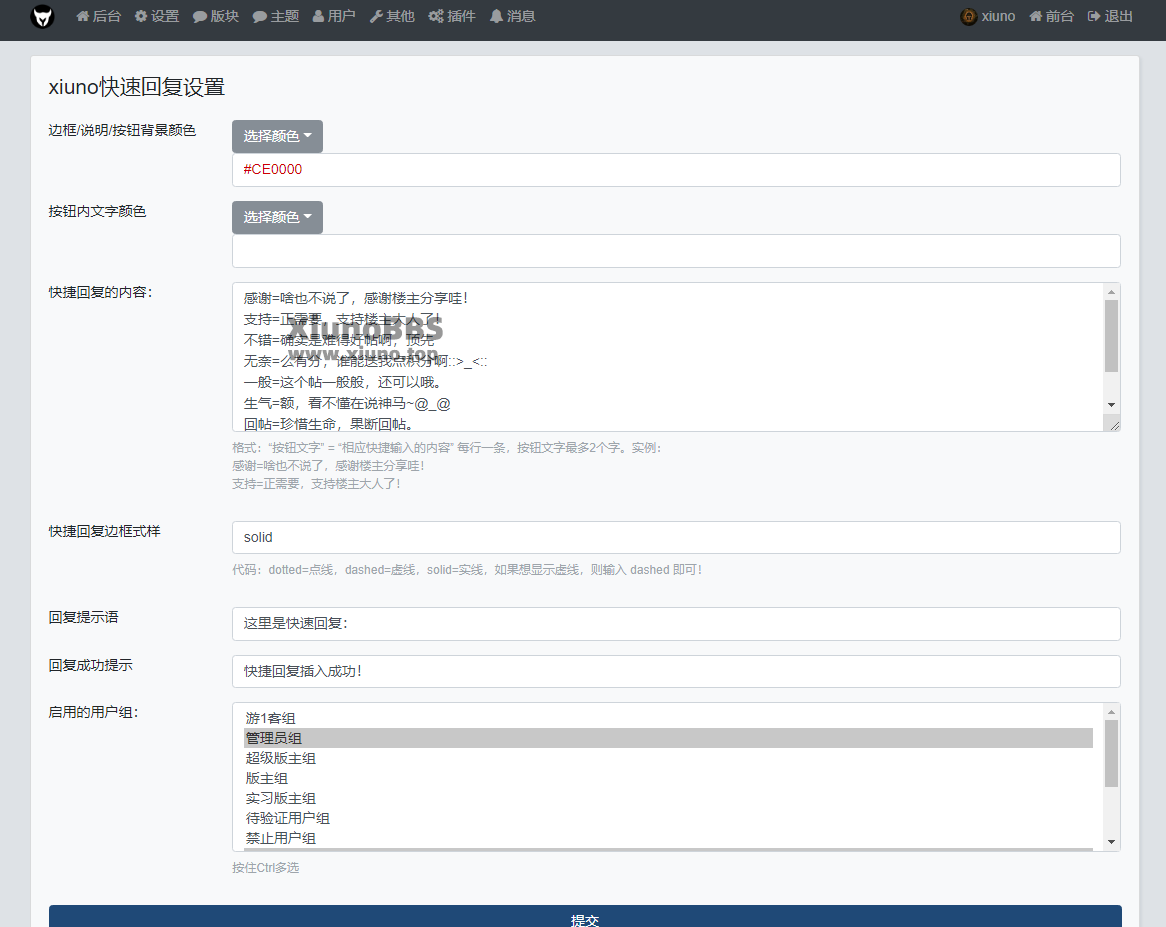Open the xiuno username link
This screenshot has width=1166, height=927.
(x=998, y=16)
